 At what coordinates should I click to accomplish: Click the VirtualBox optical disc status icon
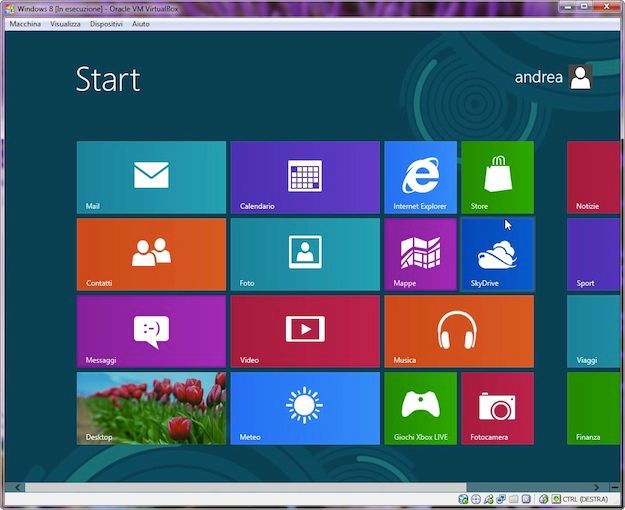pos(476,499)
